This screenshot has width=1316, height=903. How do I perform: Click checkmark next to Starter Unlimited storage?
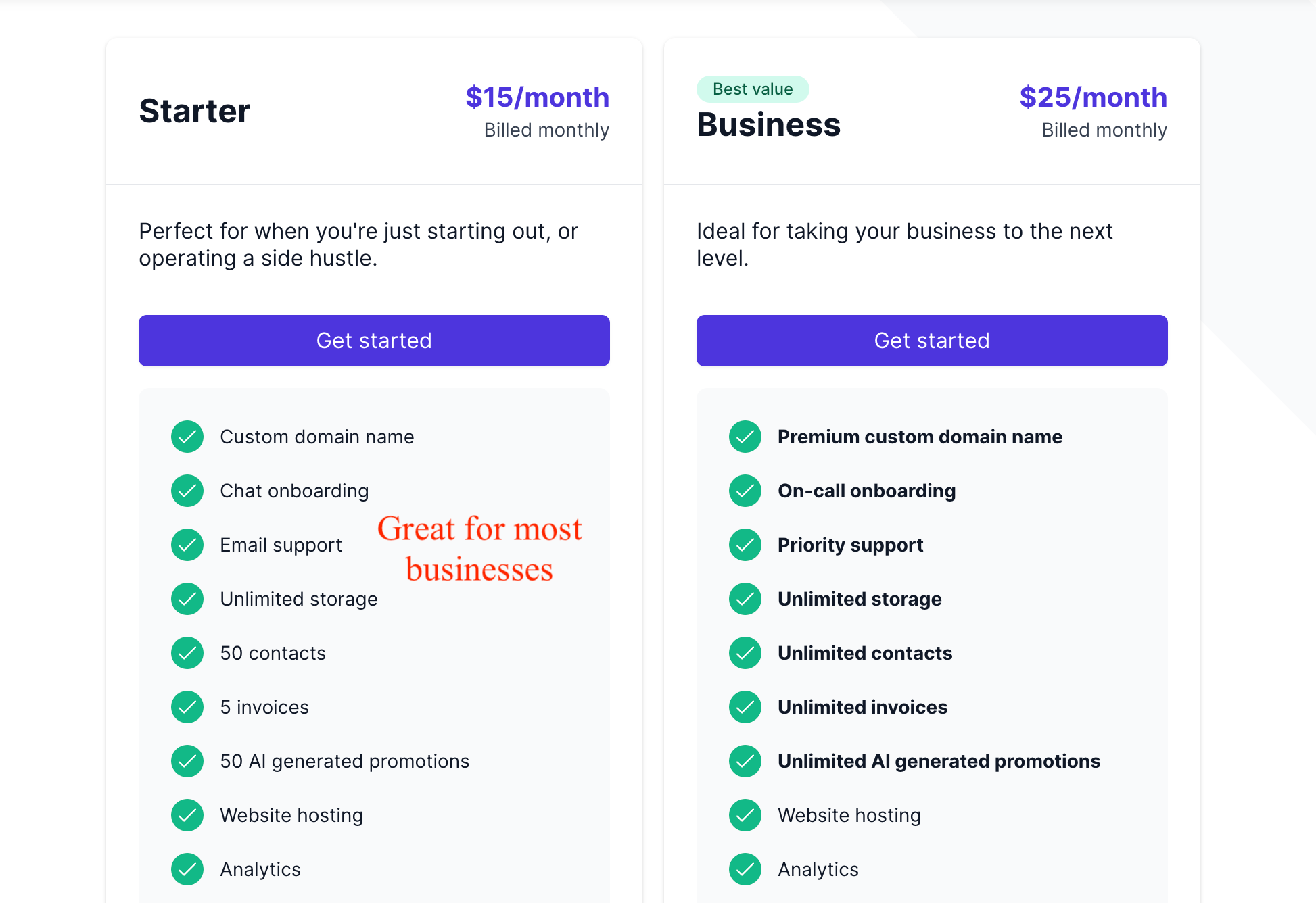(187, 599)
